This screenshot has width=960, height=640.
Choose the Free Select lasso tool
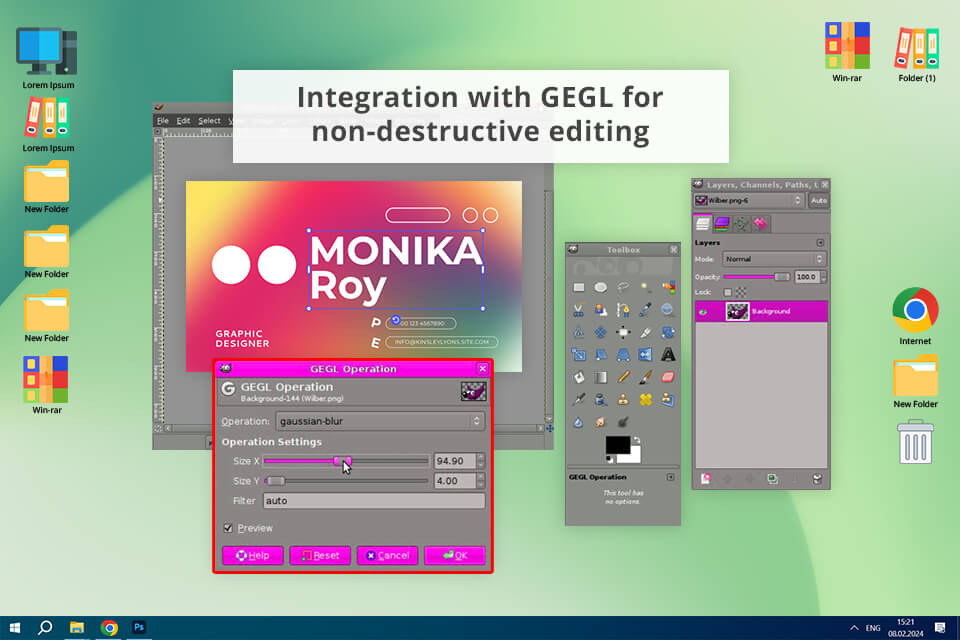click(623, 287)
